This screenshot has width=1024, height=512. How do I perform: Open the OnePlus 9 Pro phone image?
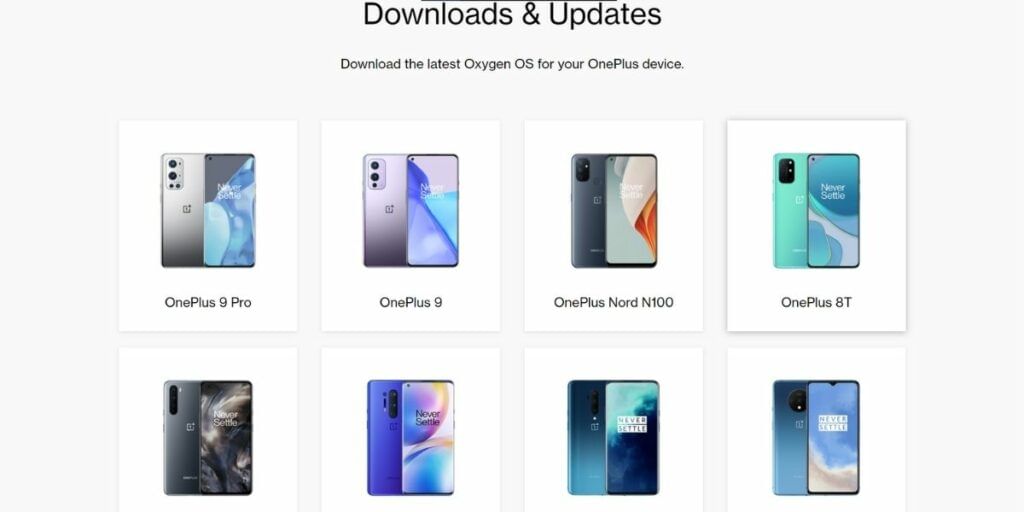point(208,210)
